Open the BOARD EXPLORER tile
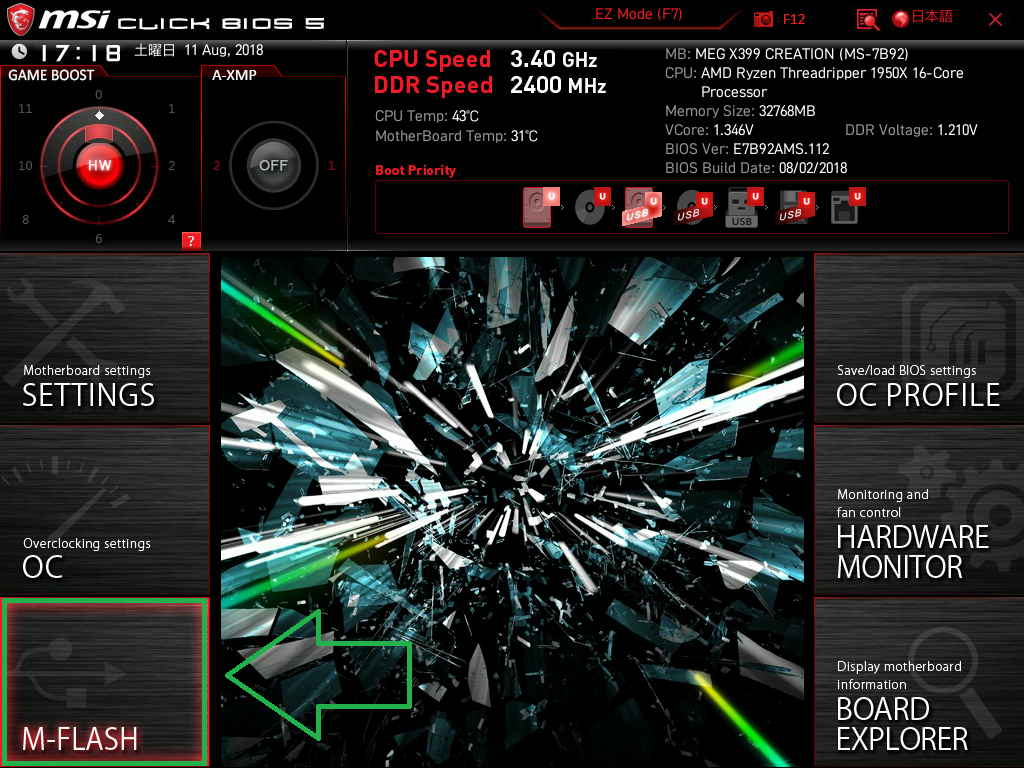 coord(919,682)
